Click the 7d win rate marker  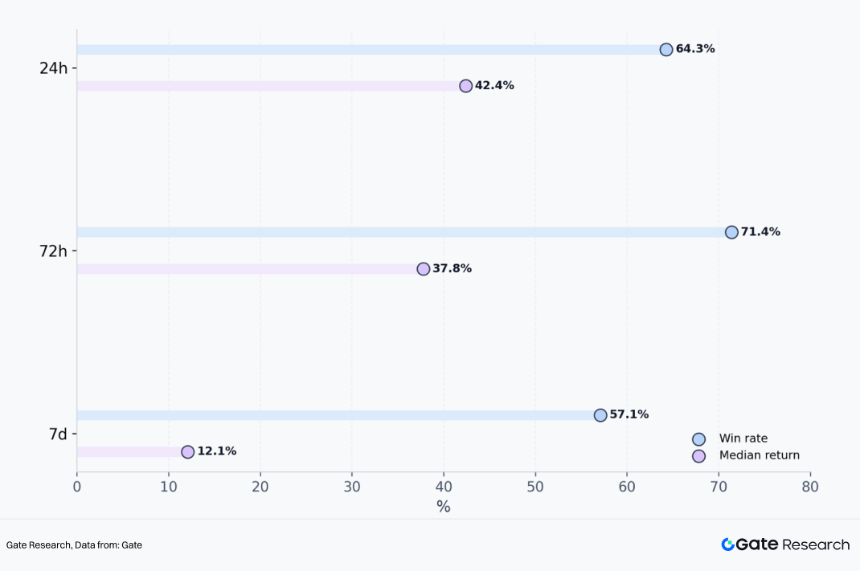click(x=600, y=415)
